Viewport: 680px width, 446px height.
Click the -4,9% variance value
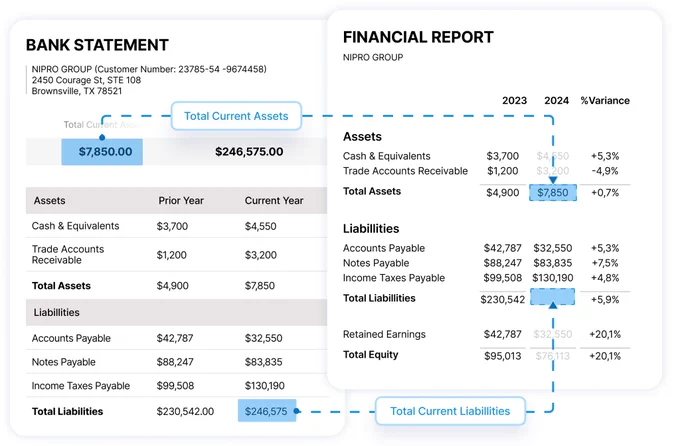[605, 171]
